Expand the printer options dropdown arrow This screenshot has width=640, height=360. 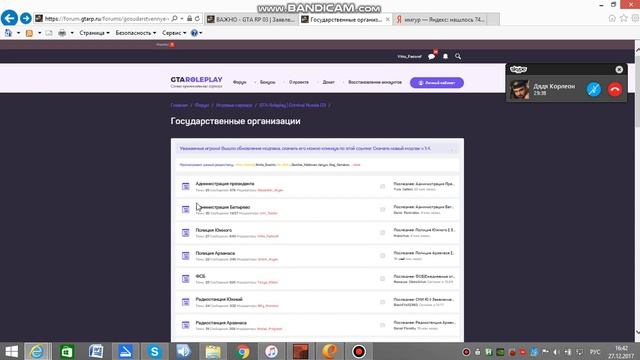(72, 33)
